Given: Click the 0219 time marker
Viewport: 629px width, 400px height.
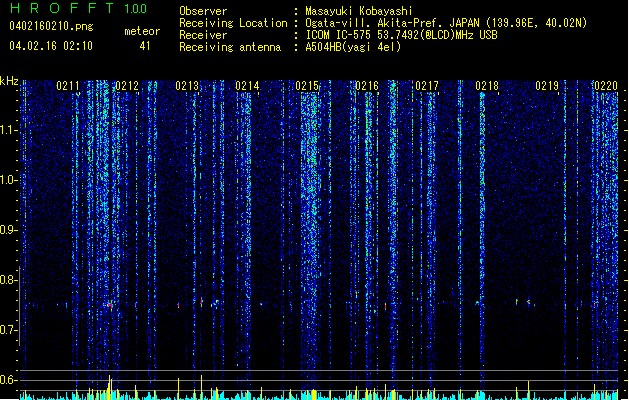Looking at the screenshot, I should [547, 86].
